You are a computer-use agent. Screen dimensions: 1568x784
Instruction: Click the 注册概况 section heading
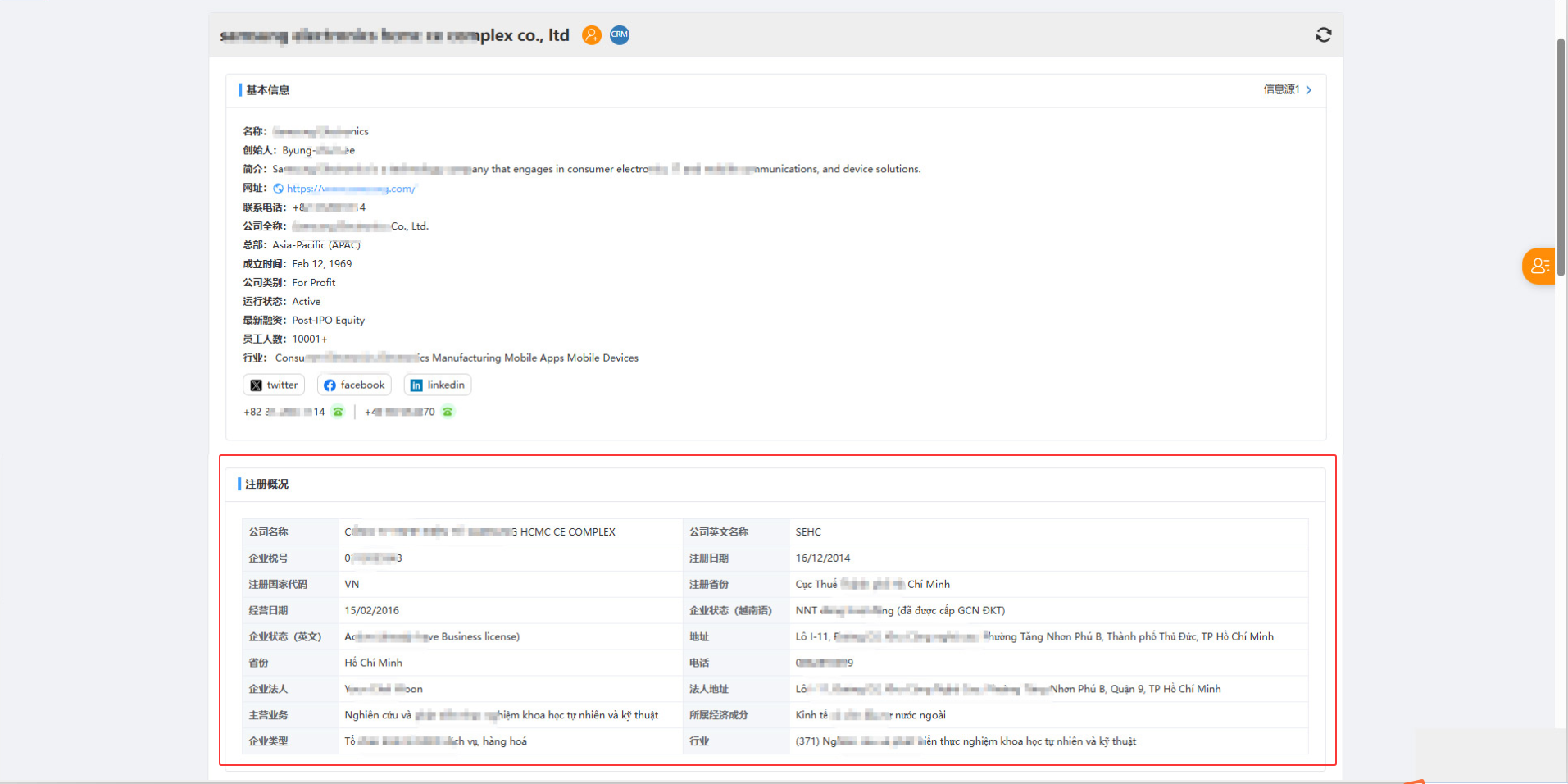click(x=266, y=484)
